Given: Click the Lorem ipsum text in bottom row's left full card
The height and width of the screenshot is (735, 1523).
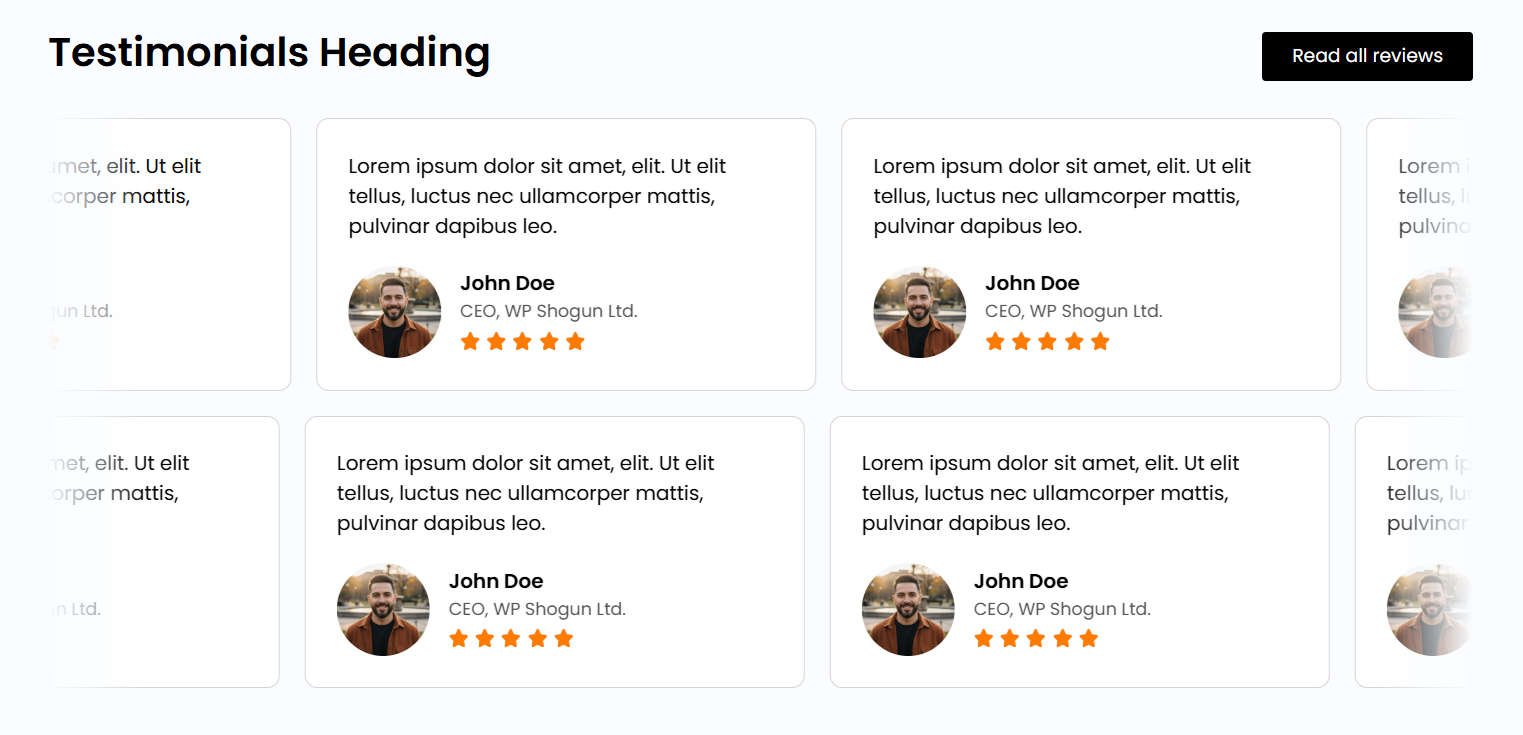Looking at the screenshot, I should 525,493.
